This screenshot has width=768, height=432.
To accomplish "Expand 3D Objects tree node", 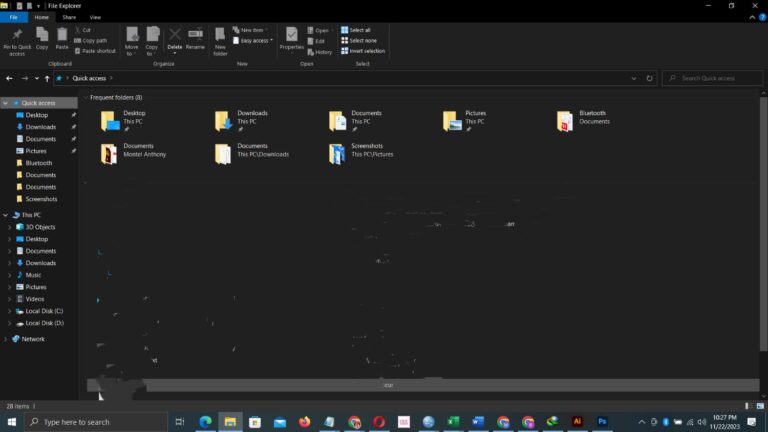I will pyautogui.click(x=9, y=227).
